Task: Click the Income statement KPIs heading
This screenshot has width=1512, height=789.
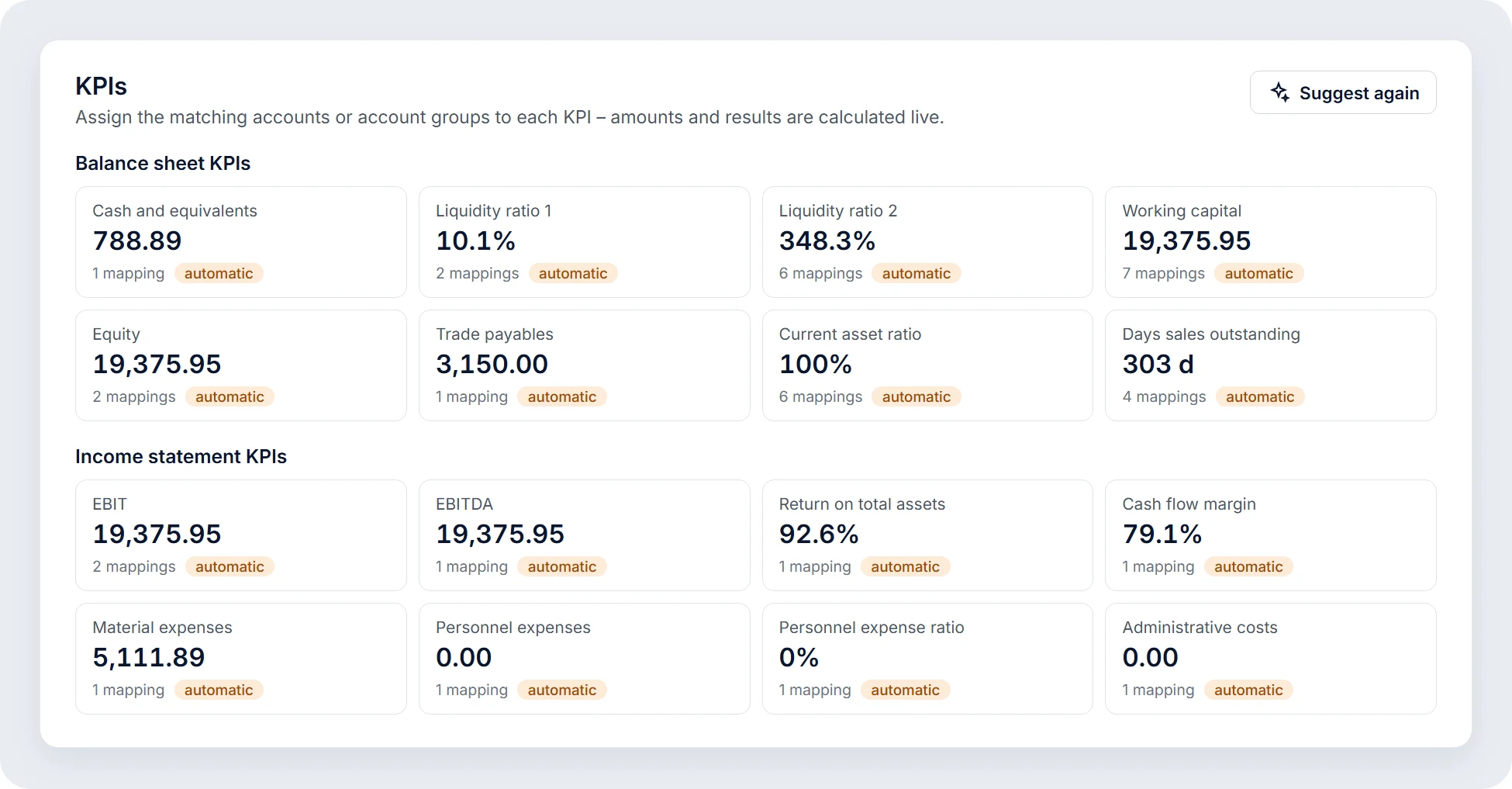Action: [181, 457]
